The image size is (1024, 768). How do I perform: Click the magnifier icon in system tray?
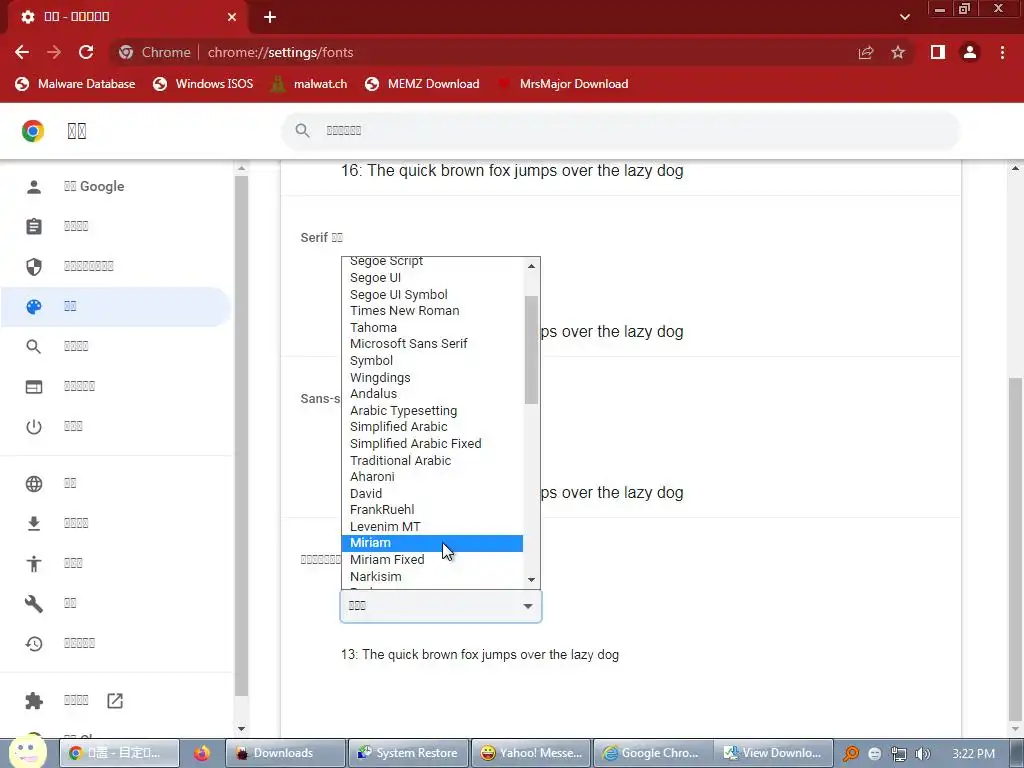851,754
